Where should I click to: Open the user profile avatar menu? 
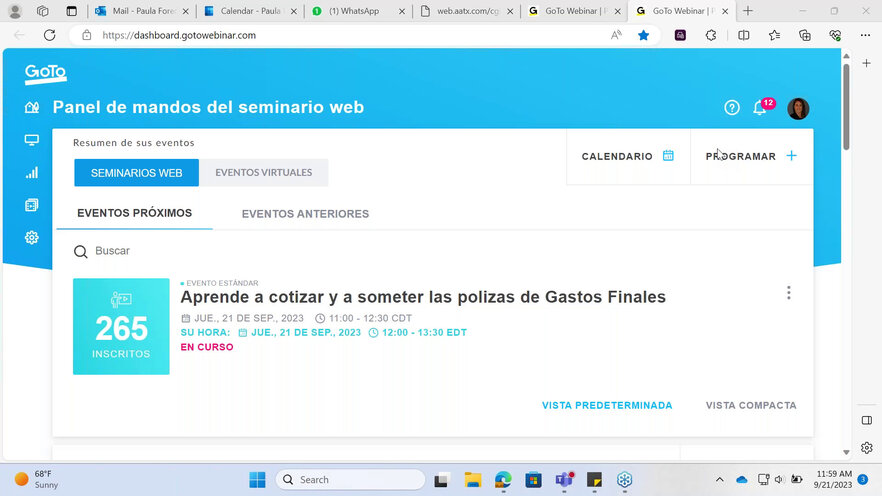coord(798,108)
